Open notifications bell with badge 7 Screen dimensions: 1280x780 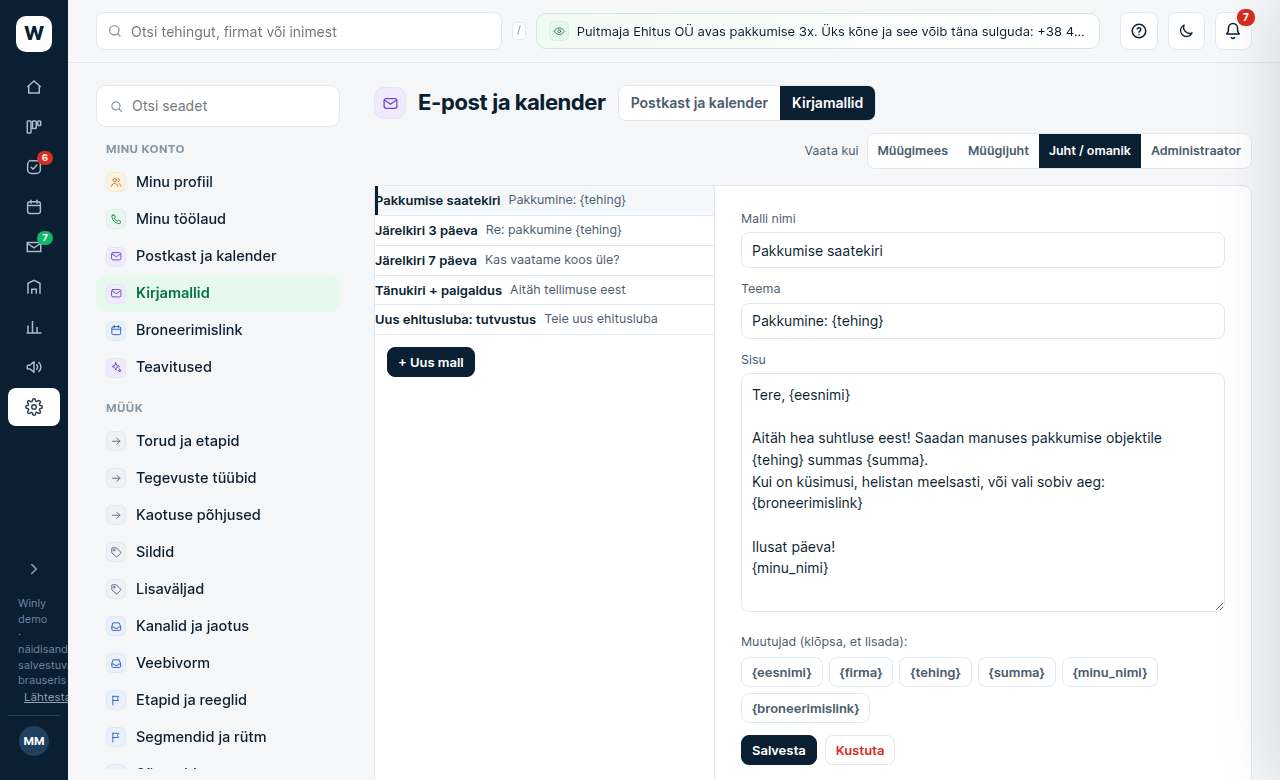pos(1233,31)
